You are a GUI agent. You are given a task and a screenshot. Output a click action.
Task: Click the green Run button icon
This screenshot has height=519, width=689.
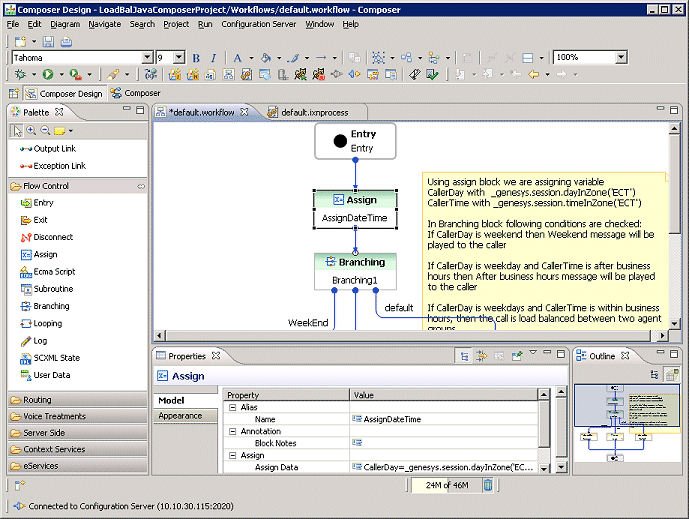48,74
